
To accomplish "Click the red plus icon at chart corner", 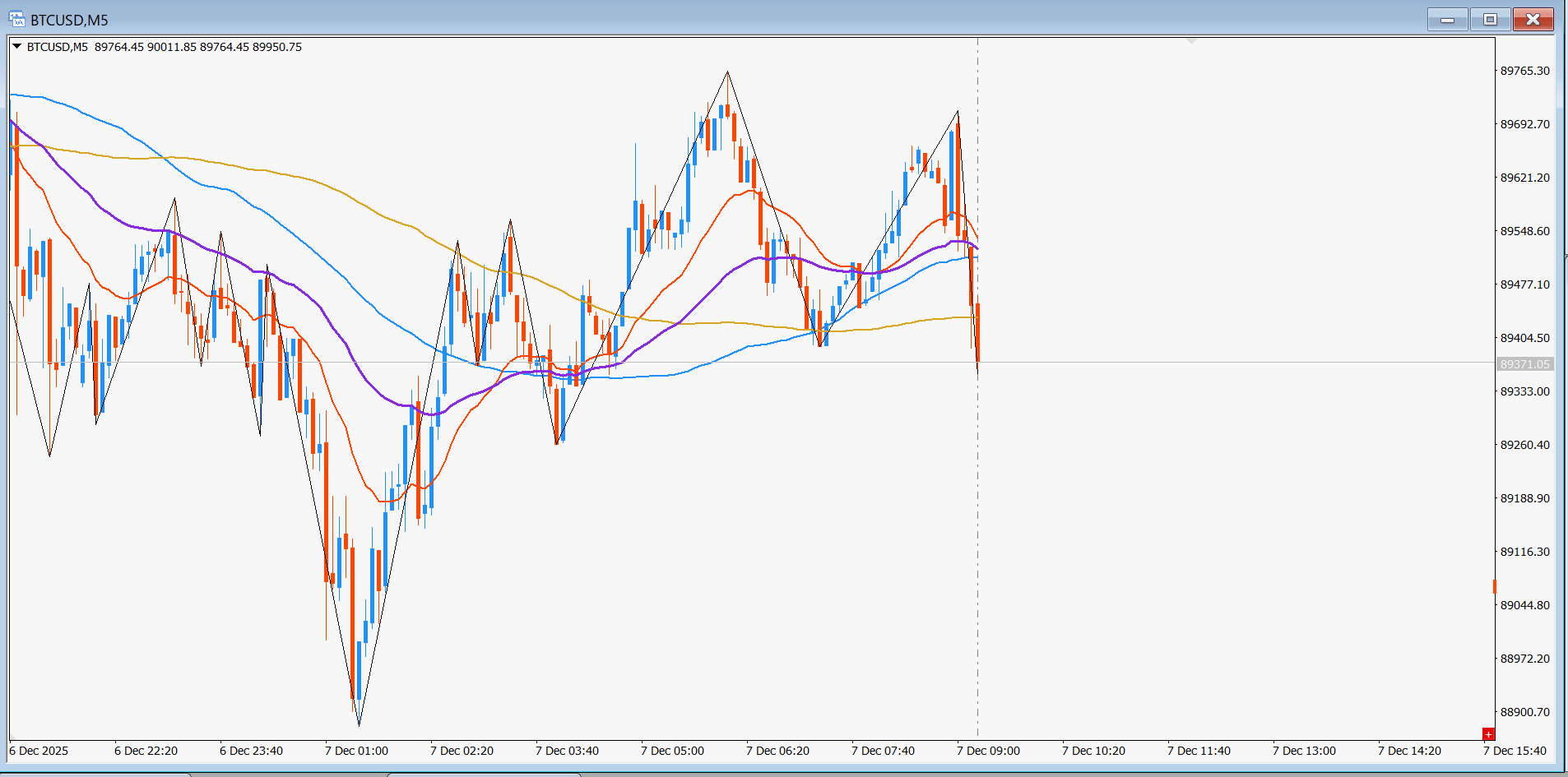I will (1488, 733).
